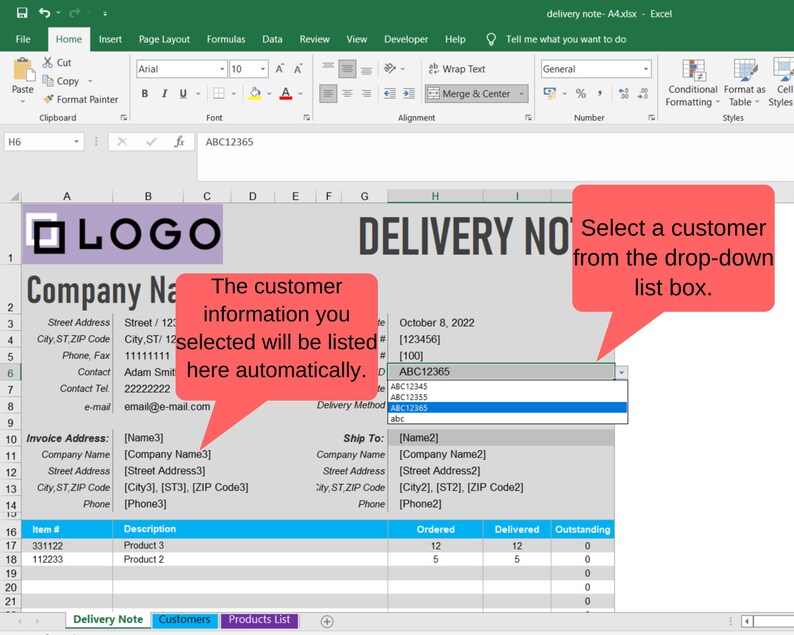The width and height of the screenshot is (794, 635).
Task: Toggle Wrap Text
Action: point(457,69)
